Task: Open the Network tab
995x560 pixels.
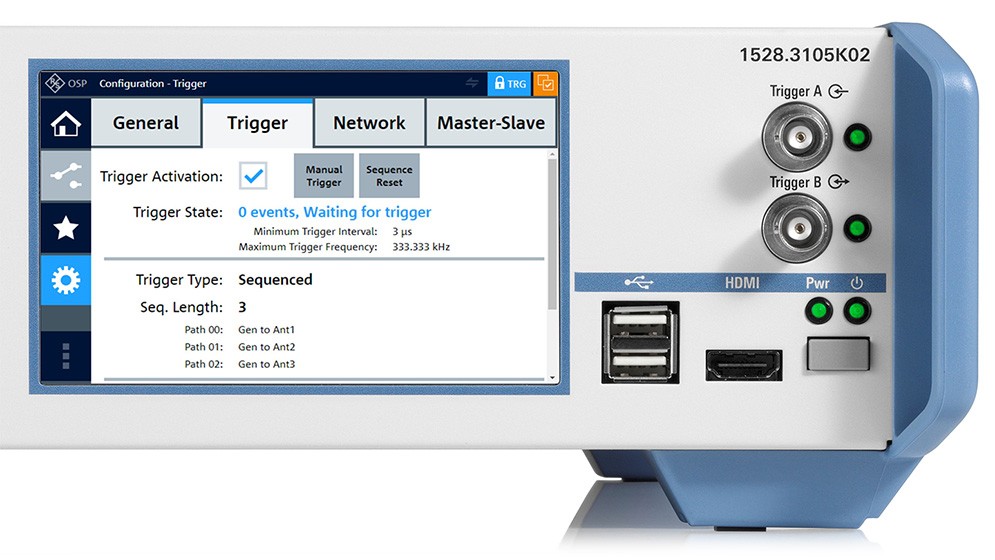Action: coord(369,123)
